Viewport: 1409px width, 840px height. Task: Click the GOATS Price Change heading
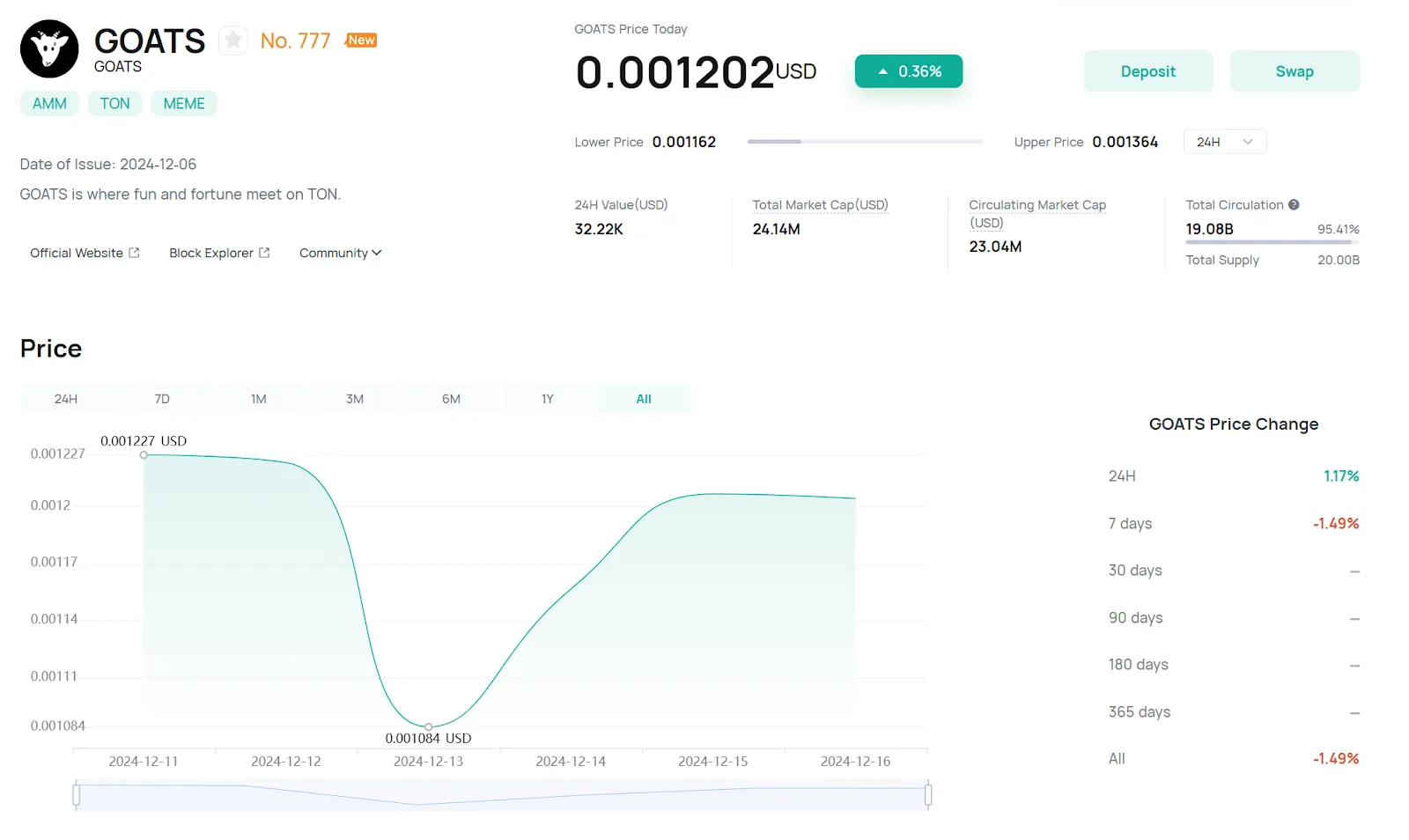1234,424
